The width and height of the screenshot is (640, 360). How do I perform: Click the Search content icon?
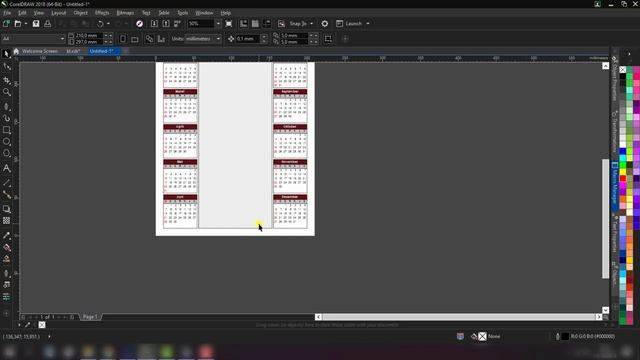tap(140, 24)
